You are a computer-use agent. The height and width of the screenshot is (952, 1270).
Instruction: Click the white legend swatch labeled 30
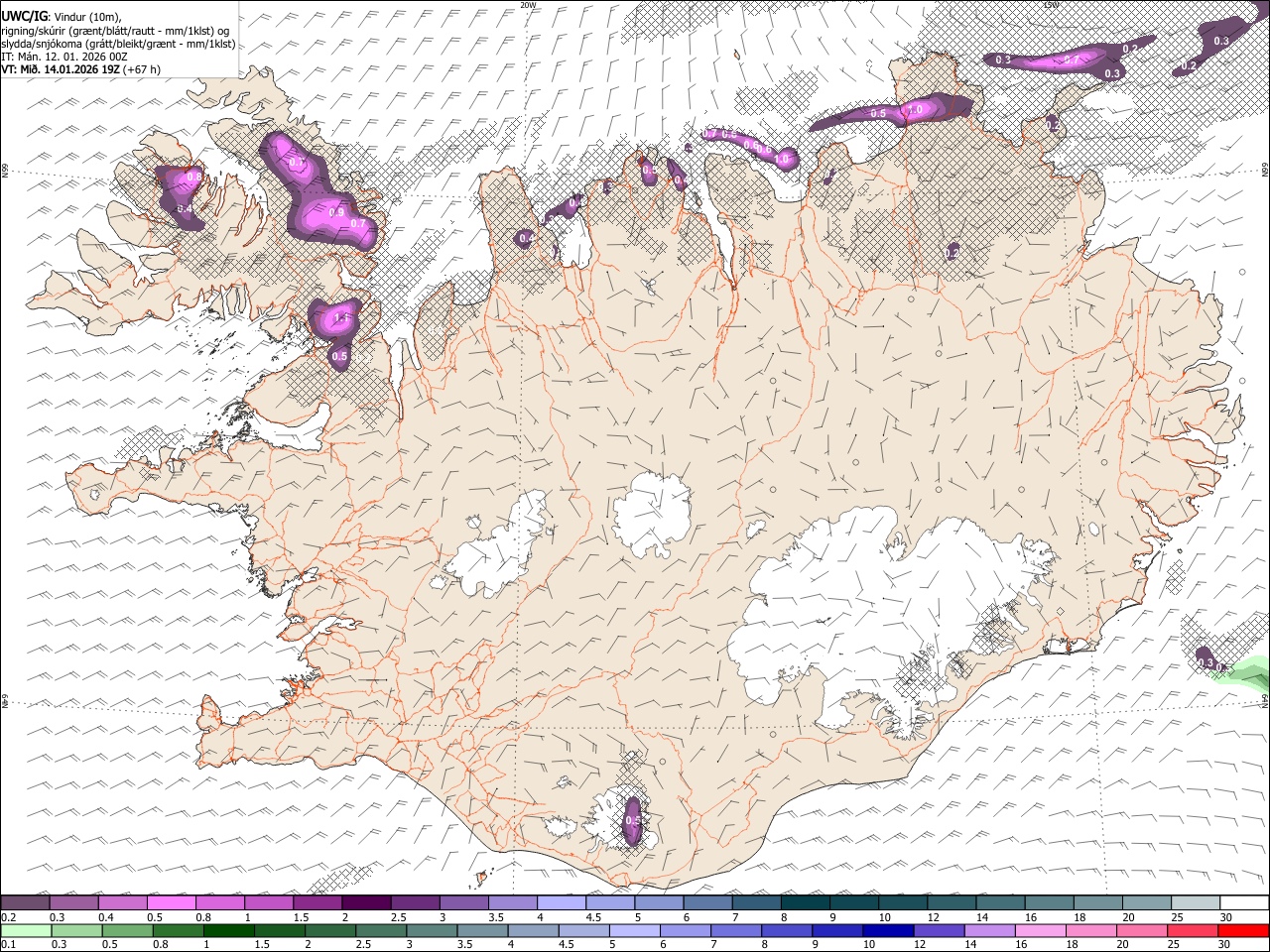point(1243,902)
